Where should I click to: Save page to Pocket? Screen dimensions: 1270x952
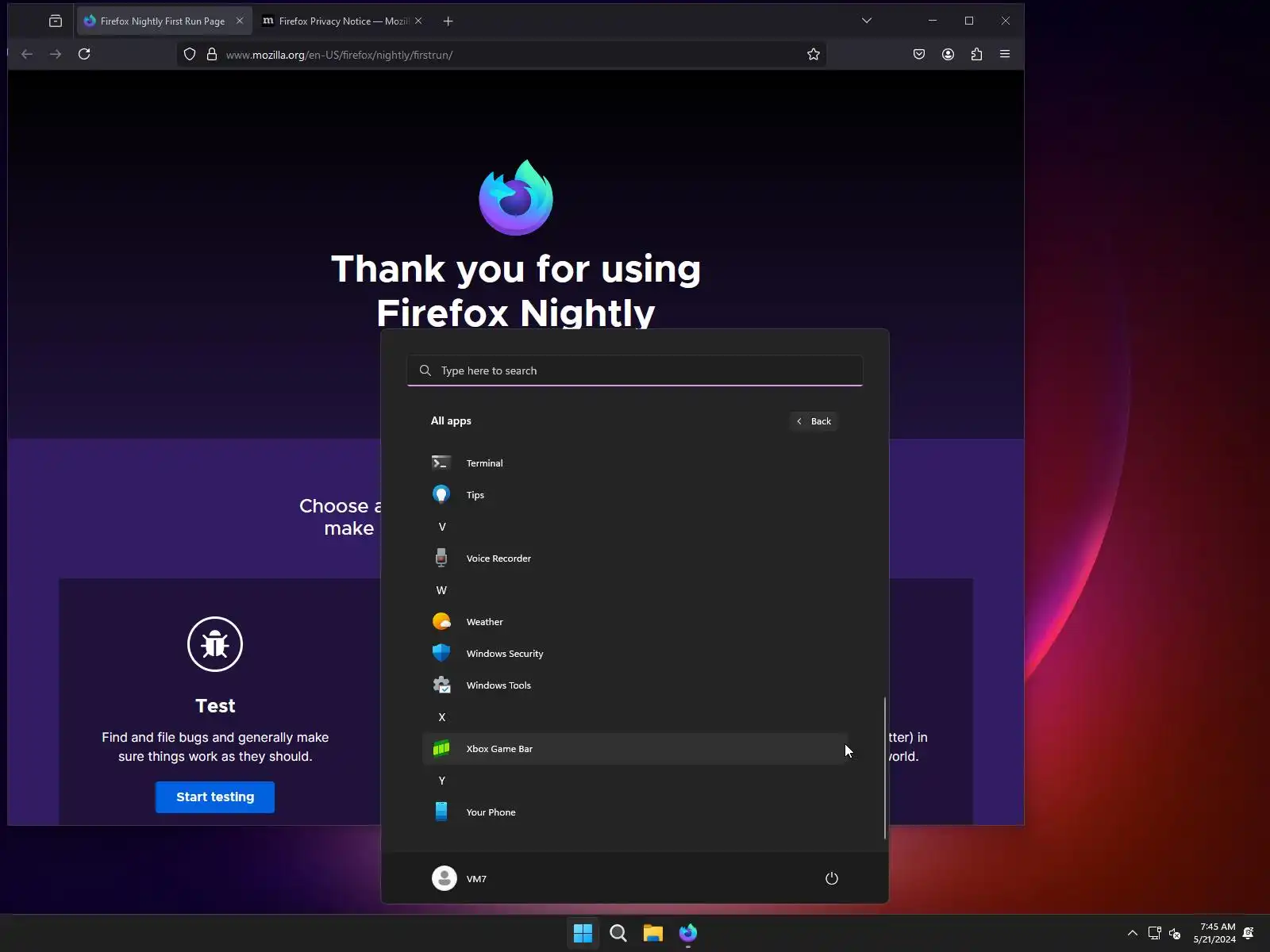[919, 54]
